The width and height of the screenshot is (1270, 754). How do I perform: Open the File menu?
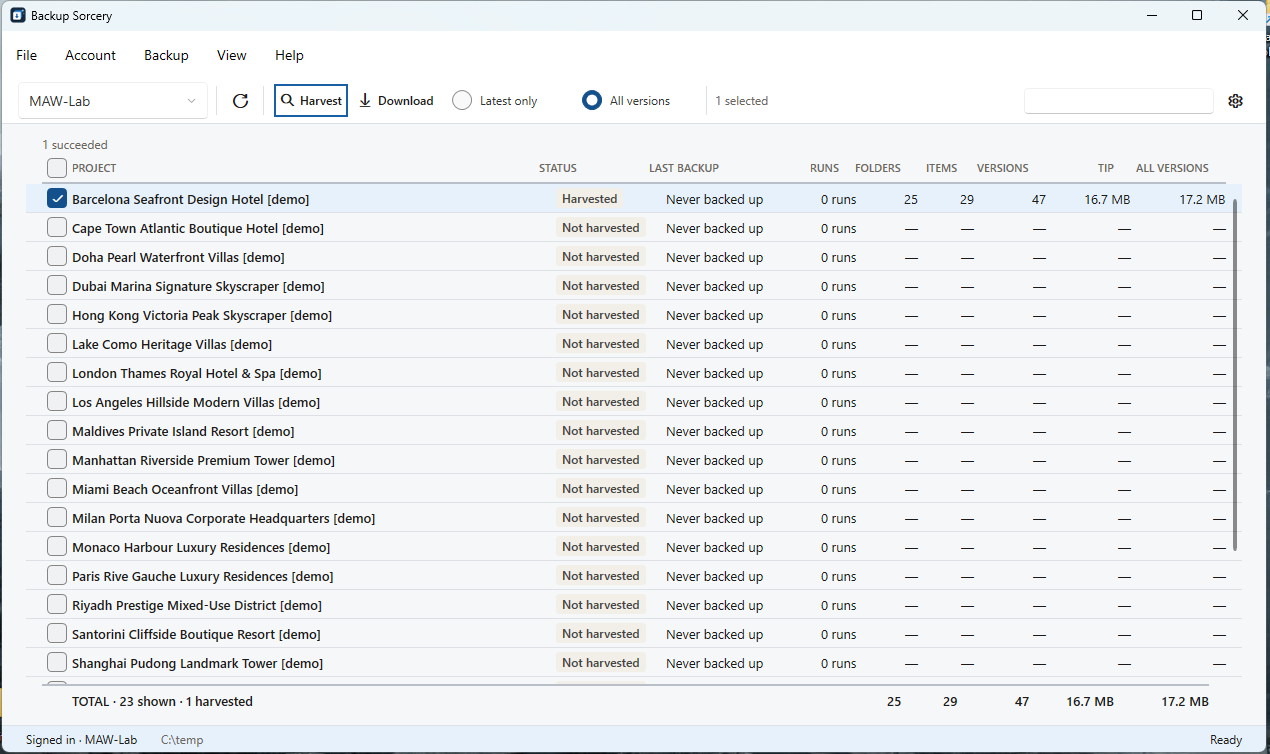(27, 55)
